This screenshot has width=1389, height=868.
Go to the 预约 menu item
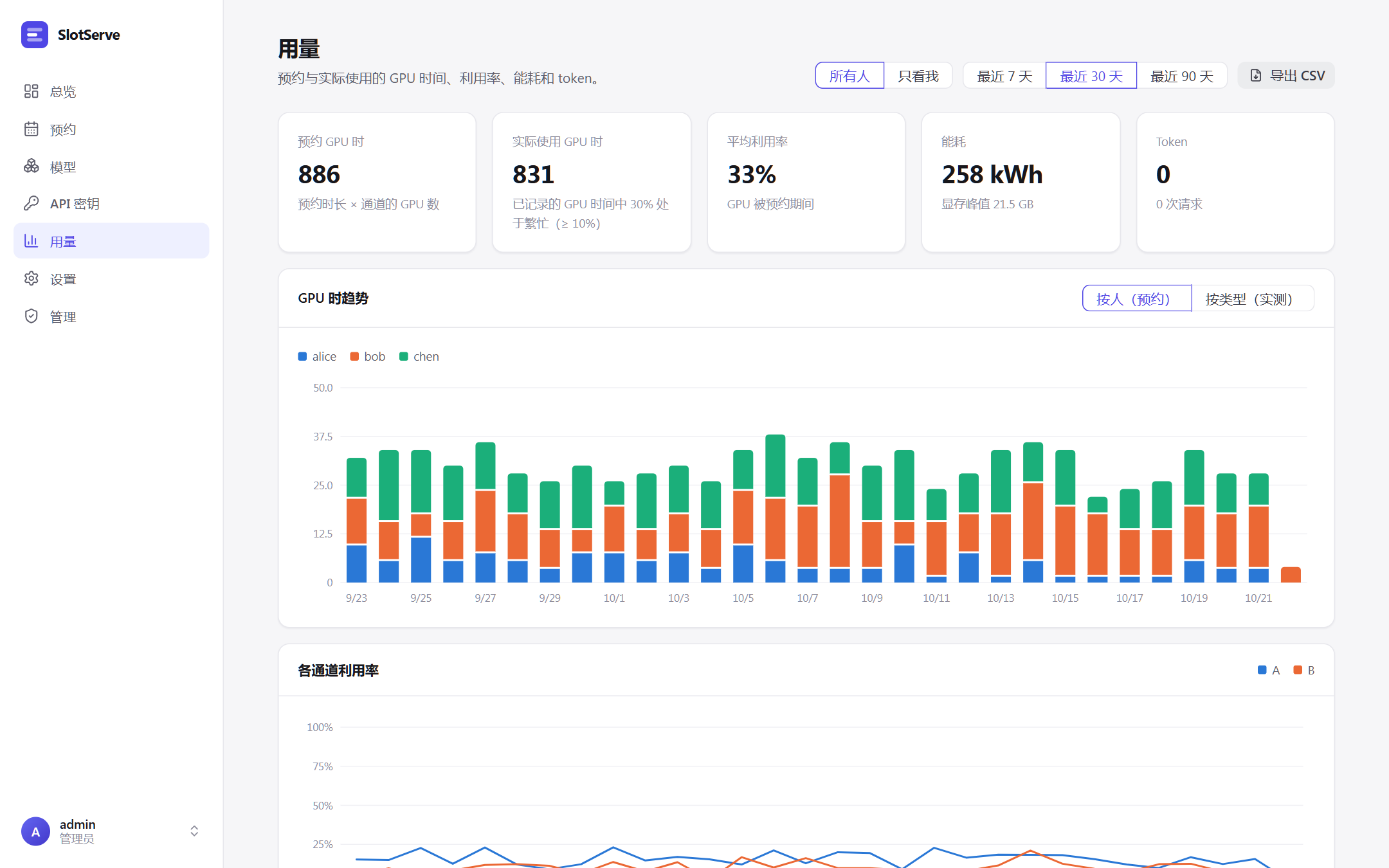coord(111,129)
